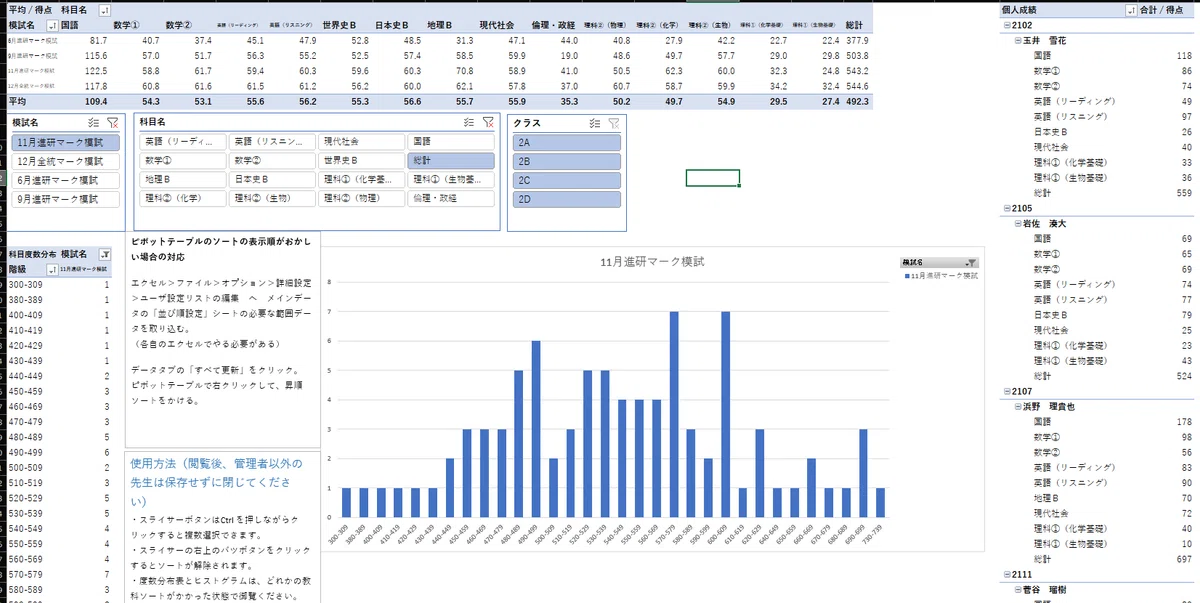Select 現代社会 in 科目名 slicer
The height and width of the screenshot is (603, 1200).
point(362,143)
